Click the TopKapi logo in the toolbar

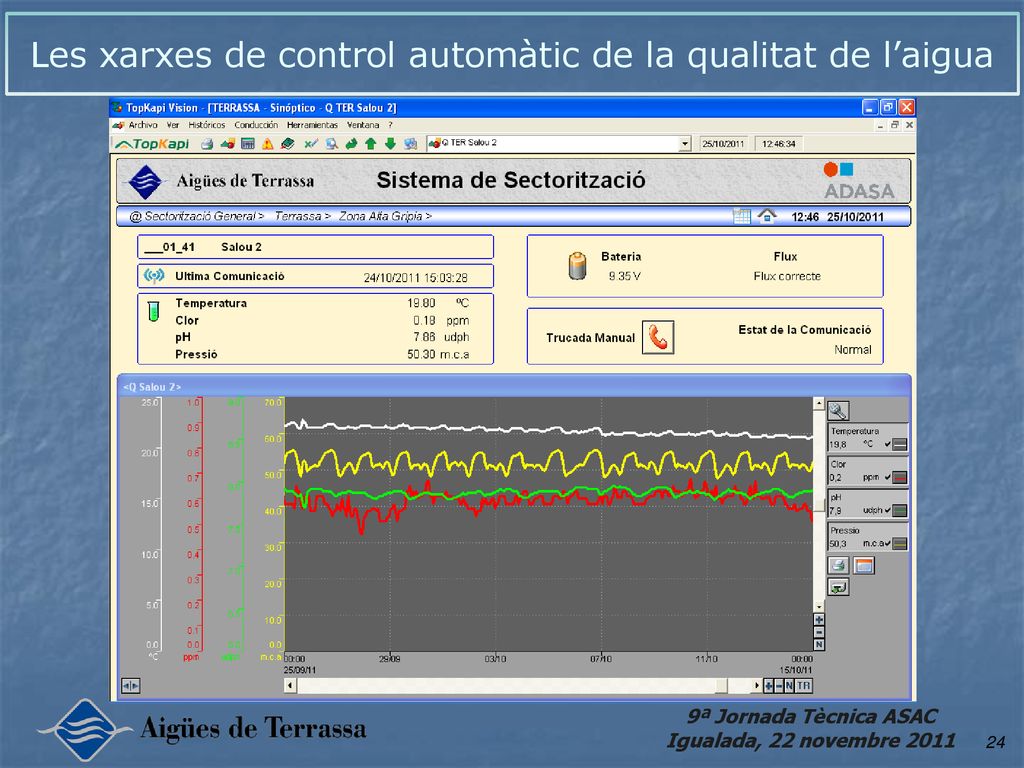[x=152, y=144]
